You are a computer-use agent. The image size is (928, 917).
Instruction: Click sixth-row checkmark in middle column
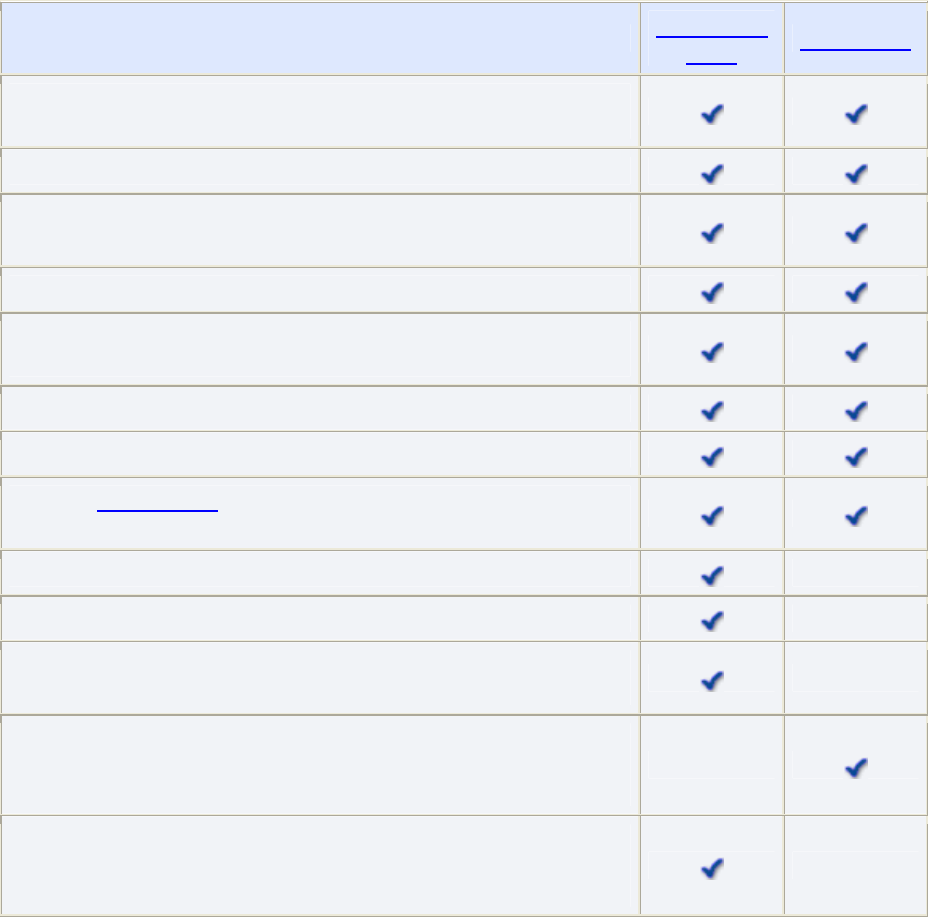[x=712, y=410]
